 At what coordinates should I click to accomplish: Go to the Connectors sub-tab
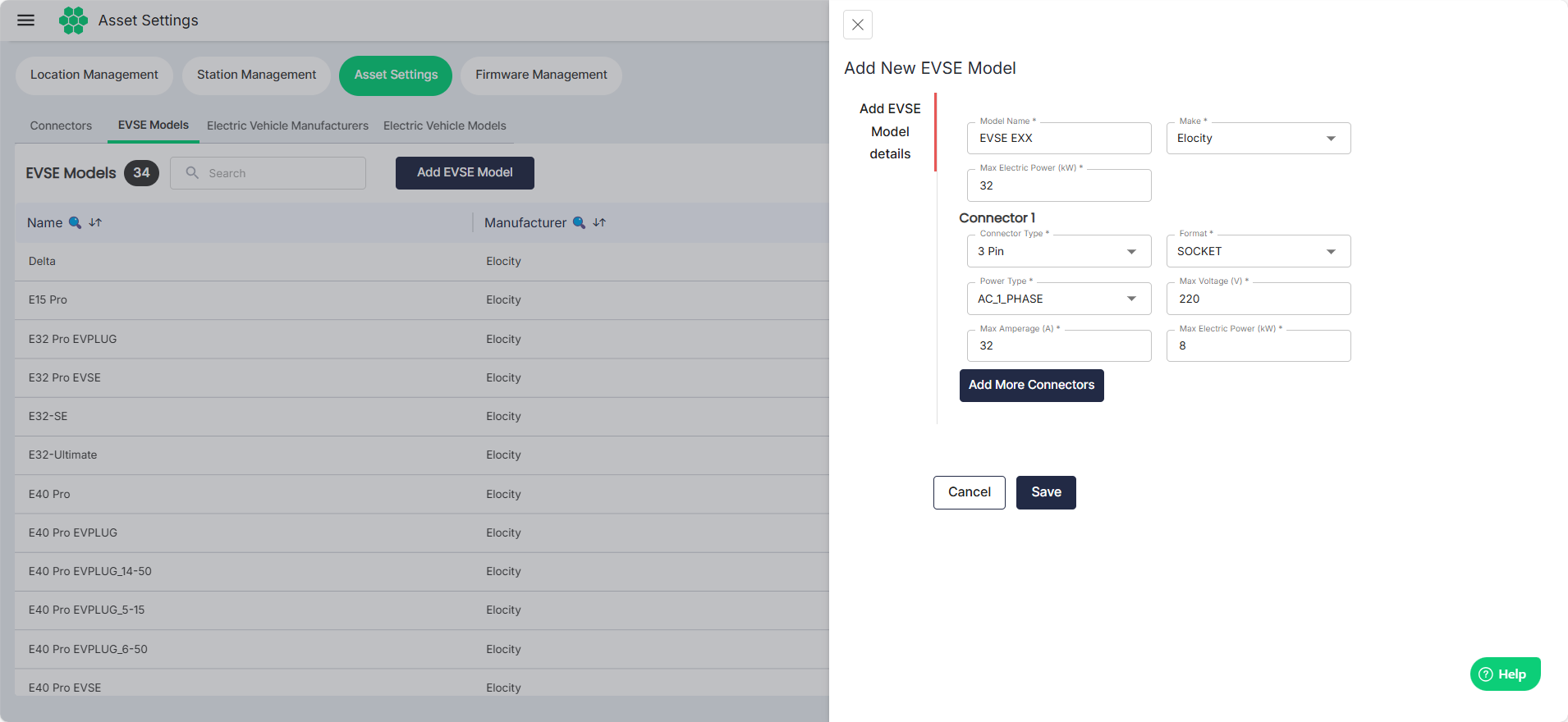[61, 126]
